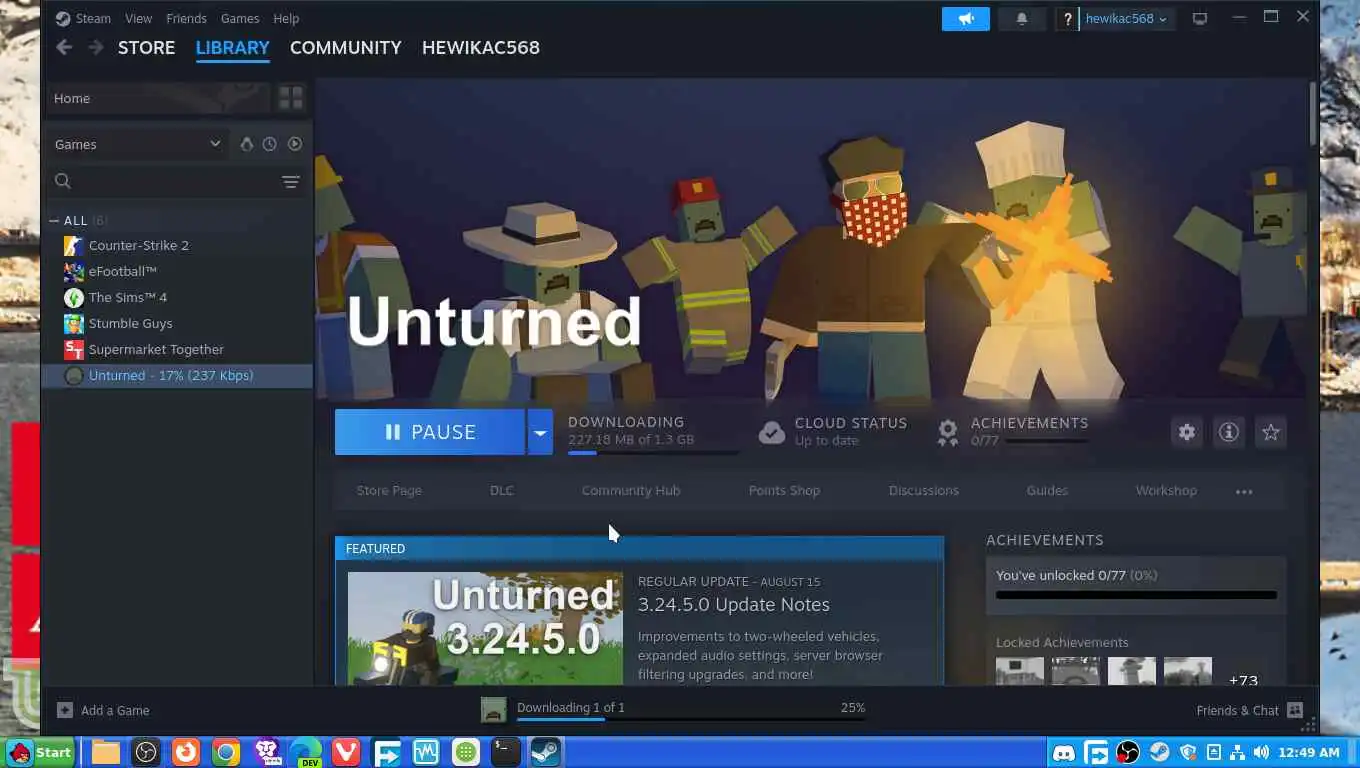This screenshot has height=768, width=1360.
Task: Click the forward navigation arrow
Action: coord(96,47)
